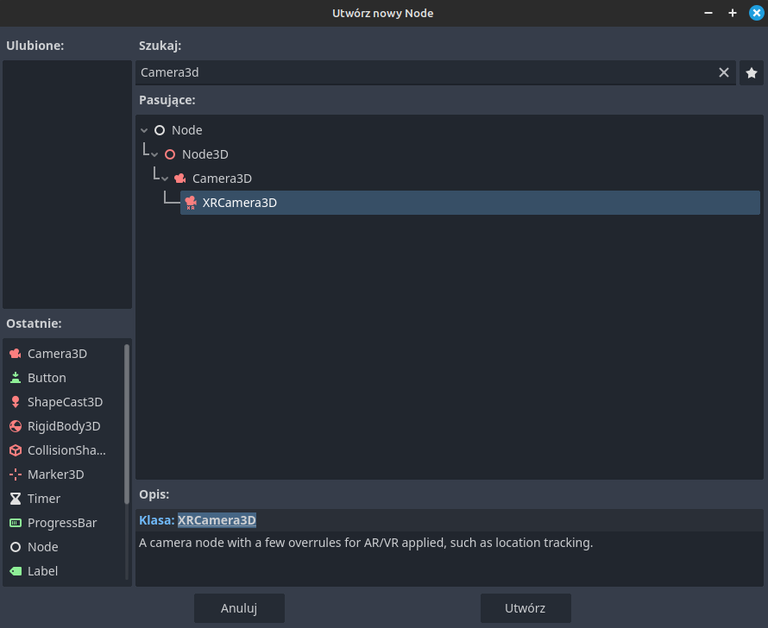
Task: Click the Anuluj button
Action: click(x=239, y=608)
